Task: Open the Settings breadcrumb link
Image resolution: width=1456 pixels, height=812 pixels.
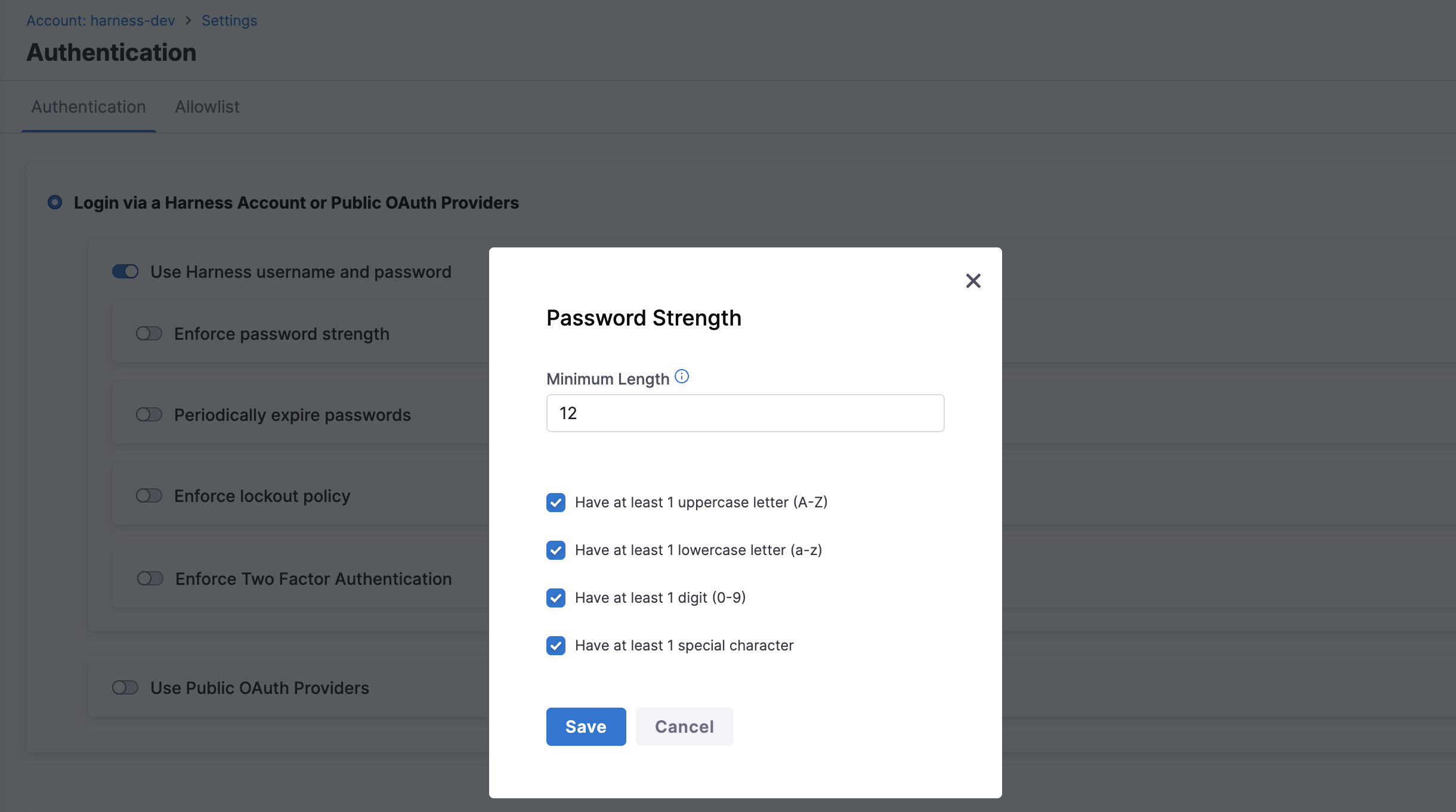Action: click(229, 21)
